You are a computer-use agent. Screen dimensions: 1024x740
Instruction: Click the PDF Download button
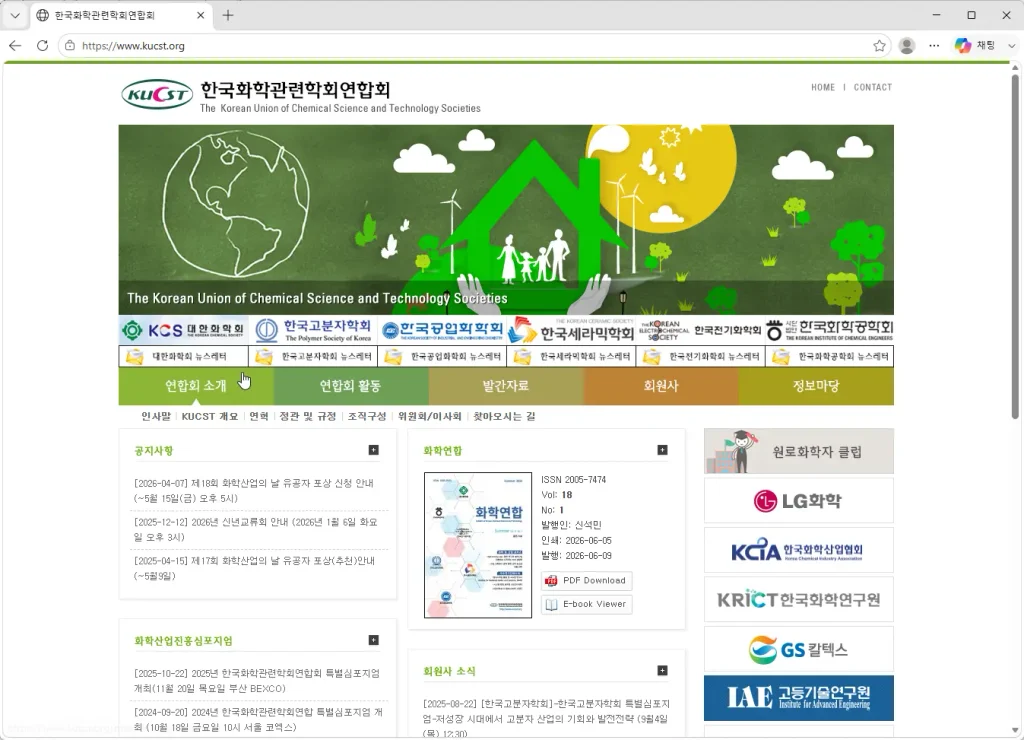(586, 581)
